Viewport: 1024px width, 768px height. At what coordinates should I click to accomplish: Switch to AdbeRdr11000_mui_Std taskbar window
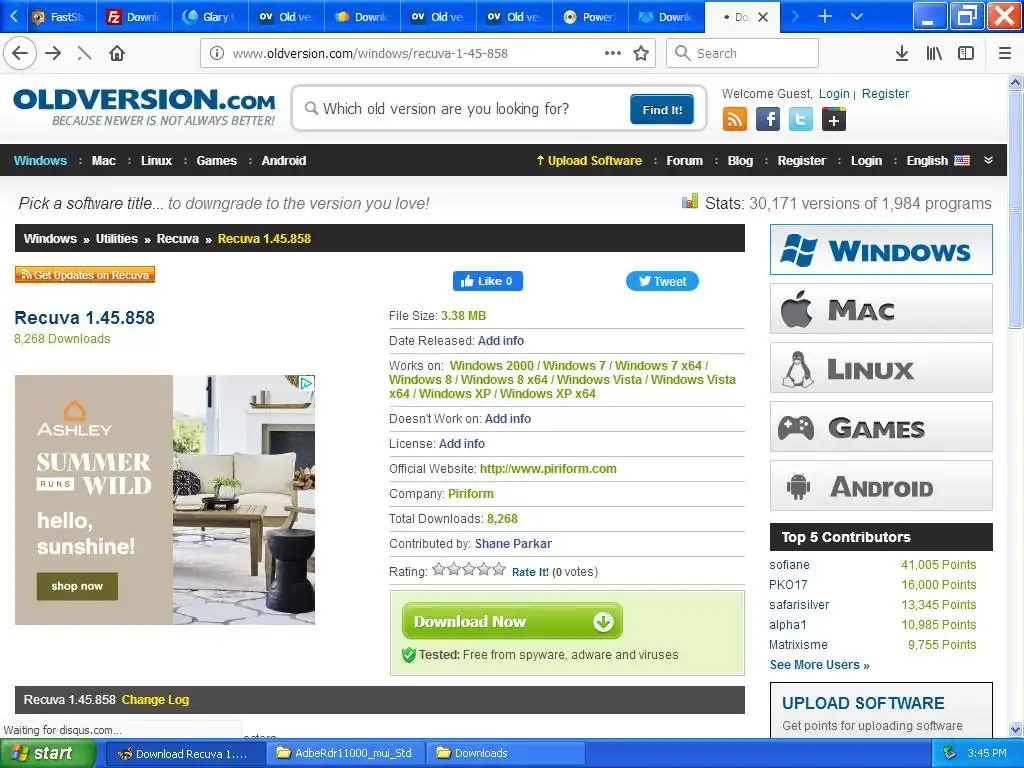pos(345,753)
